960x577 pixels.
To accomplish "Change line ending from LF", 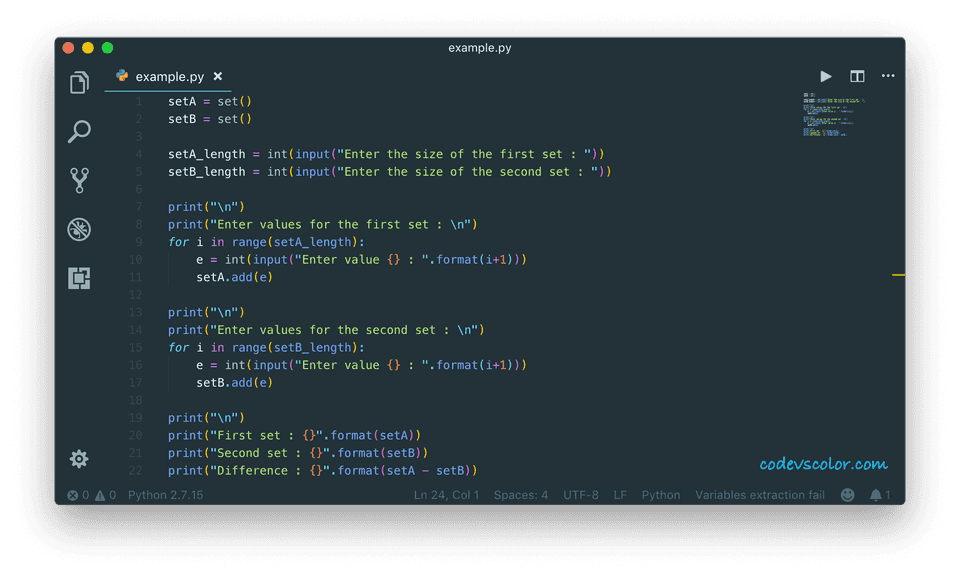I will [620, 494].
